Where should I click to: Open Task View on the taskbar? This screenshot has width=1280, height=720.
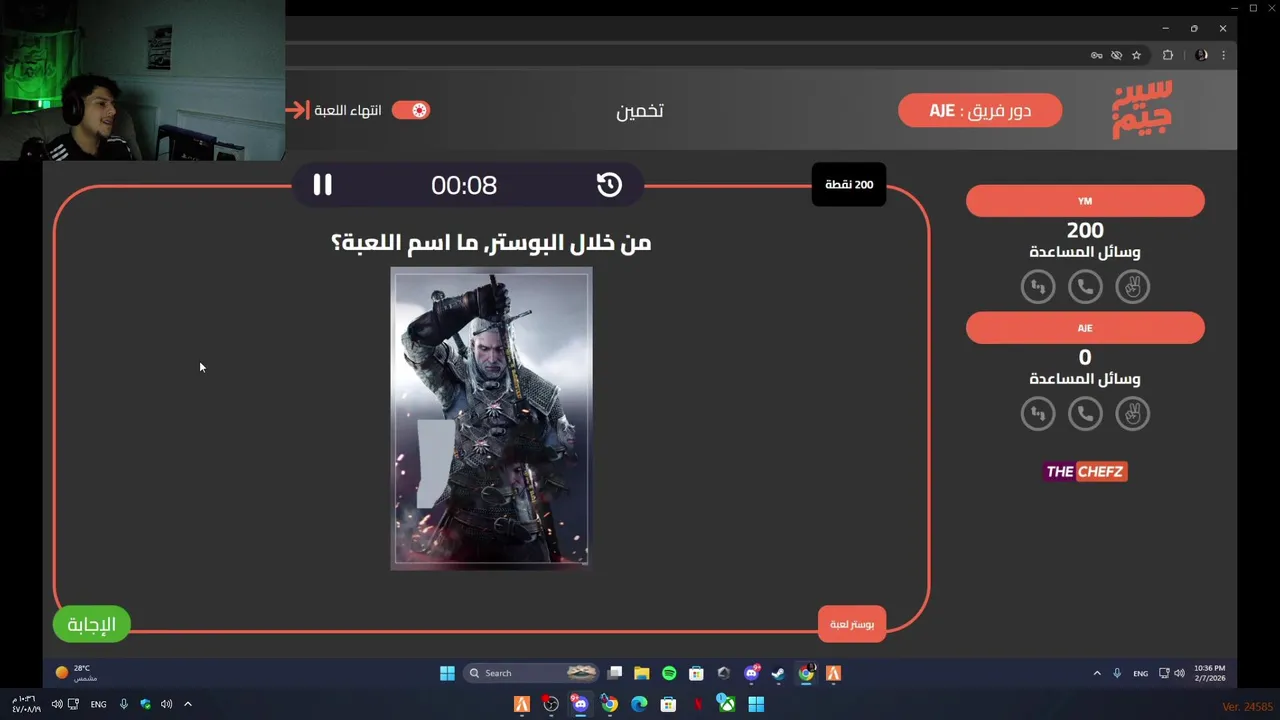[x=615, y=673]
